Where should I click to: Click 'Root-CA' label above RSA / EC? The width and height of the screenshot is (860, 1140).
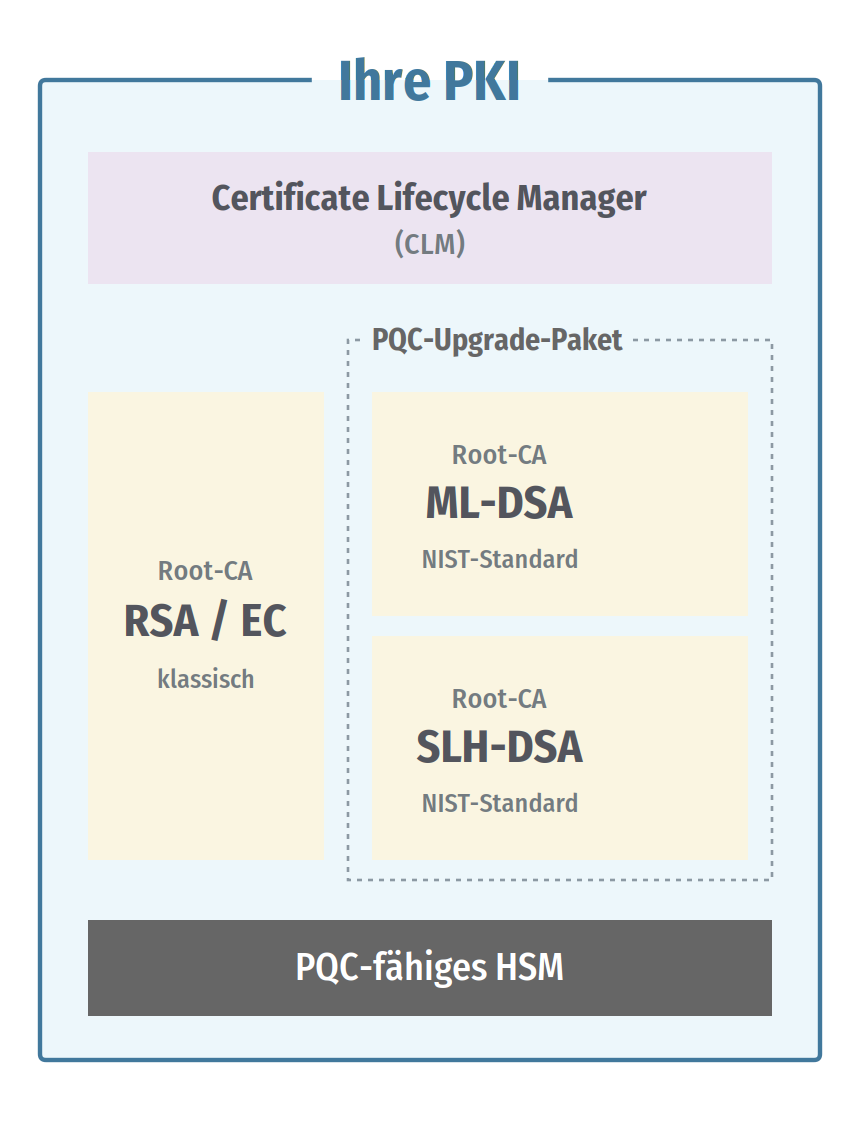point(206,571)
